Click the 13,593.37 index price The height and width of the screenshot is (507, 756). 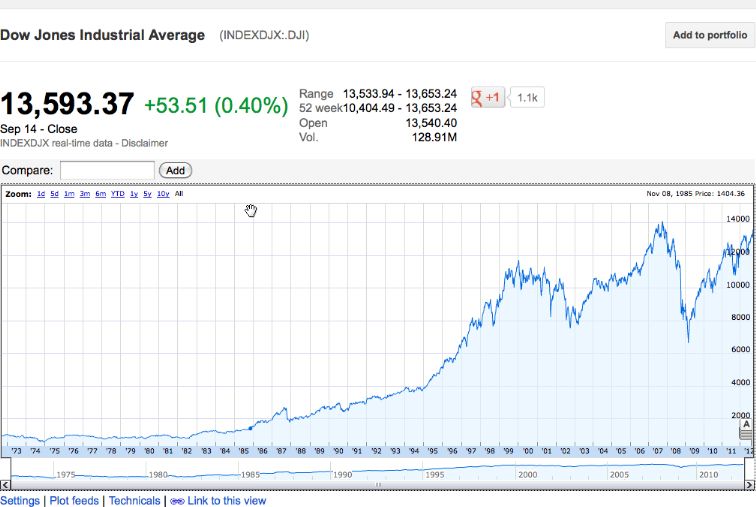(67, 104)
